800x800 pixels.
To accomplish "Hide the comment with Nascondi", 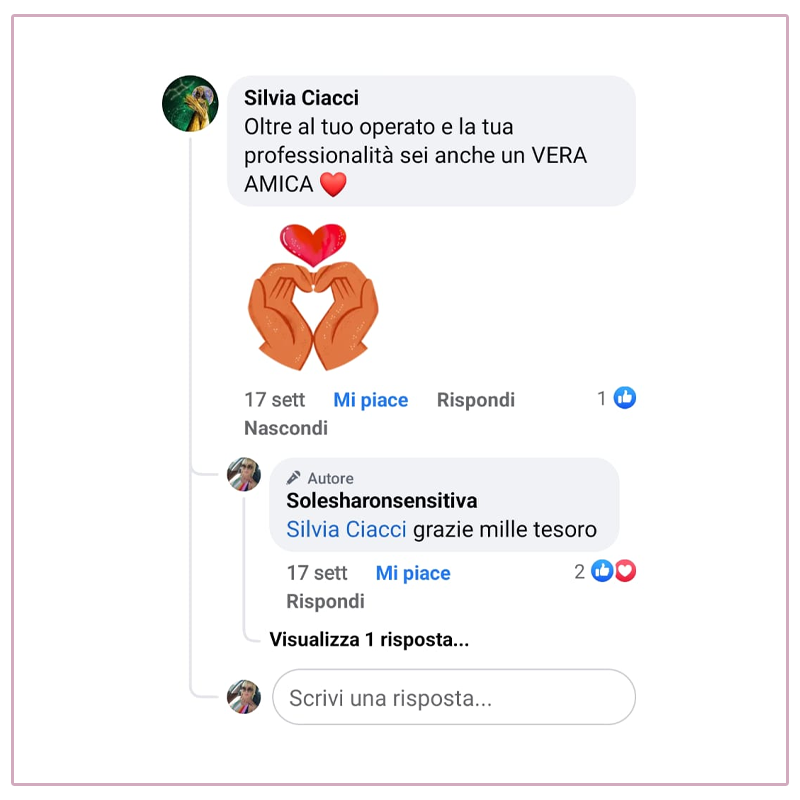I will [286, 428].
